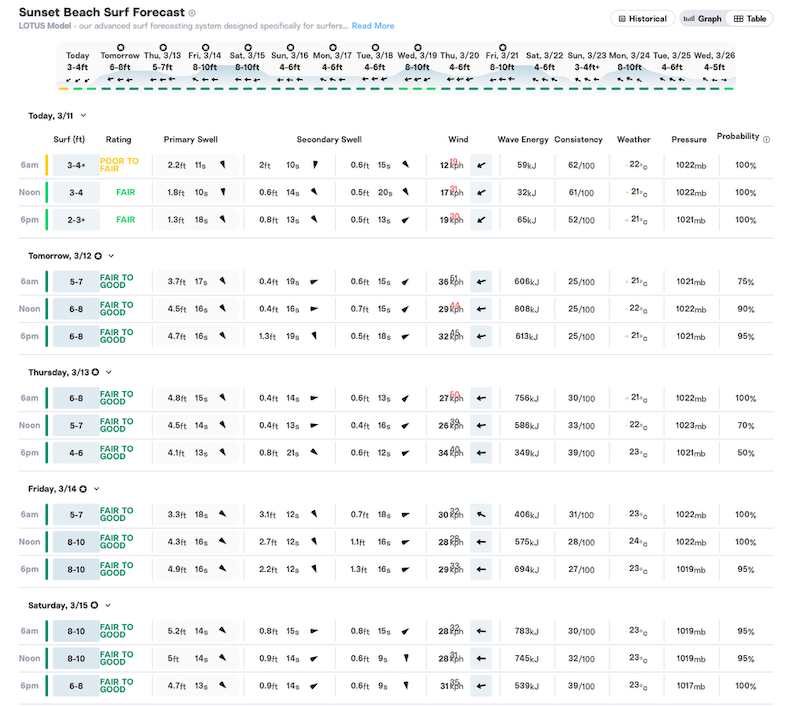Switch to Table view
This screenshot has width=800, height=706.
click(749, 19)
